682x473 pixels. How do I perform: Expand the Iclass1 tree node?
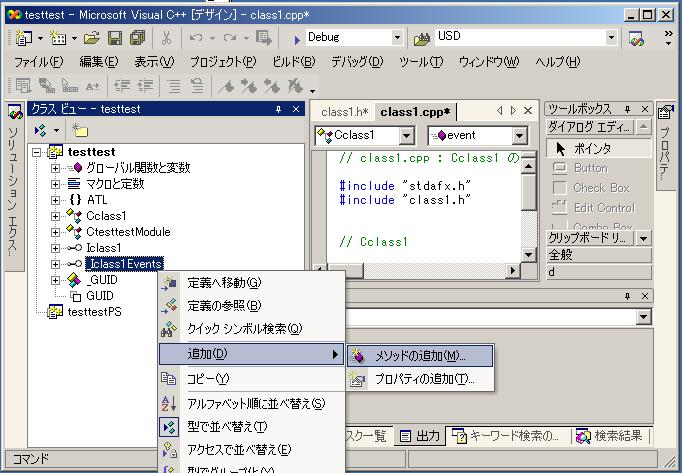click(55, 248)
